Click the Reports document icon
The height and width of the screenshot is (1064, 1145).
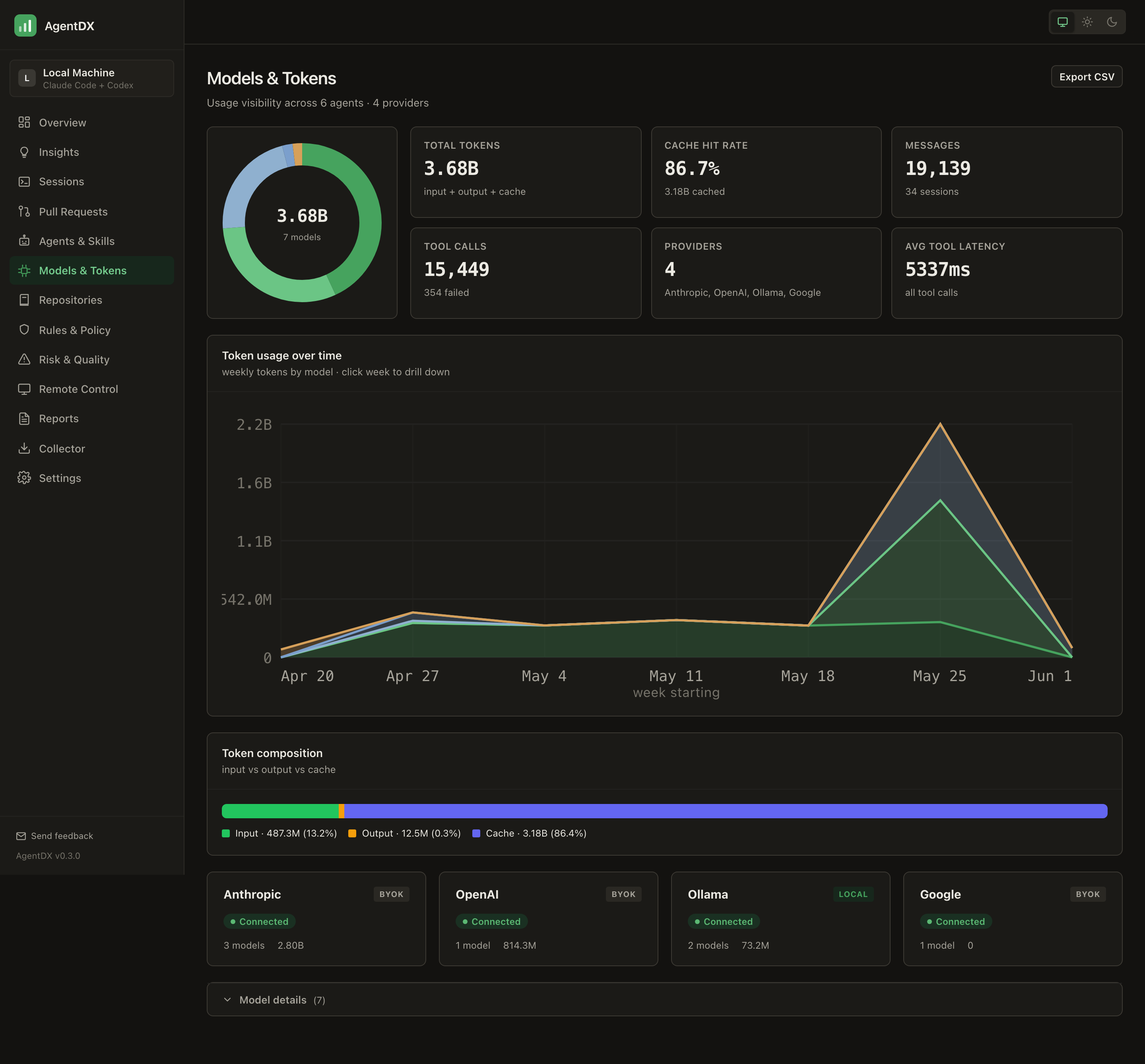pyautogui.click(x=24, y=419)
